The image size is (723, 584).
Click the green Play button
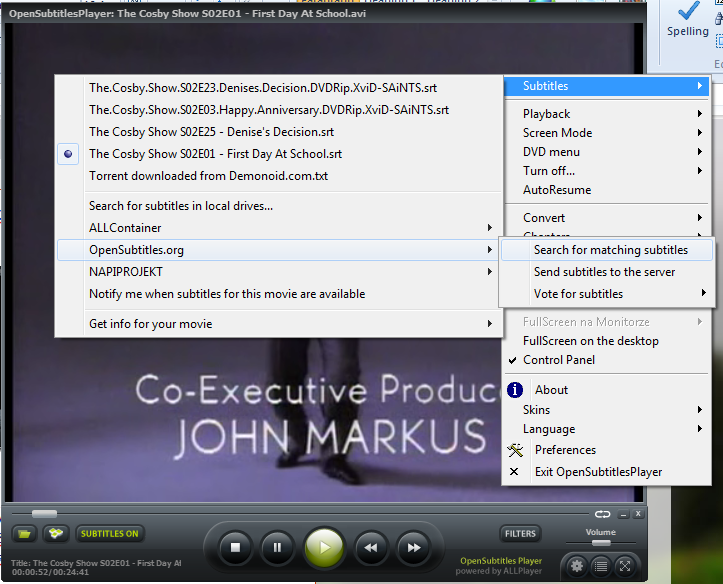click(x=324, y=547)
